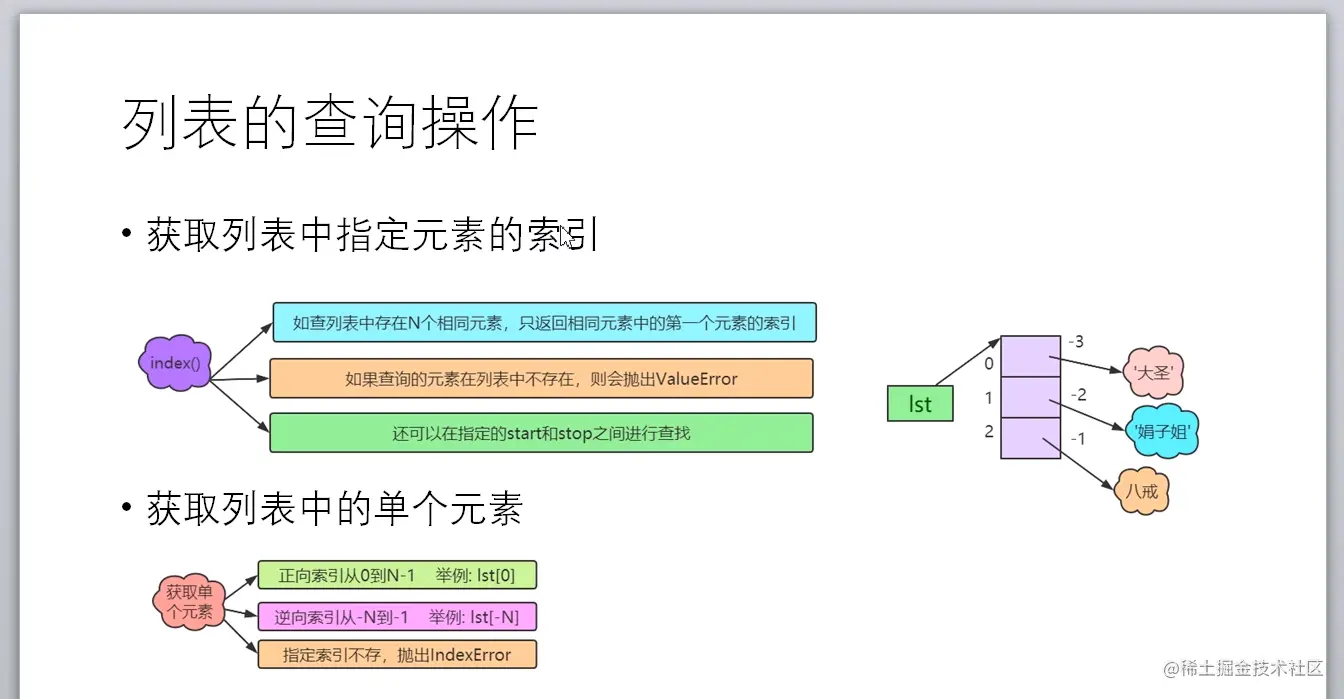The image size is (1344, 699).
Task: Select the green start和stop box
Action: click(541, 433)
